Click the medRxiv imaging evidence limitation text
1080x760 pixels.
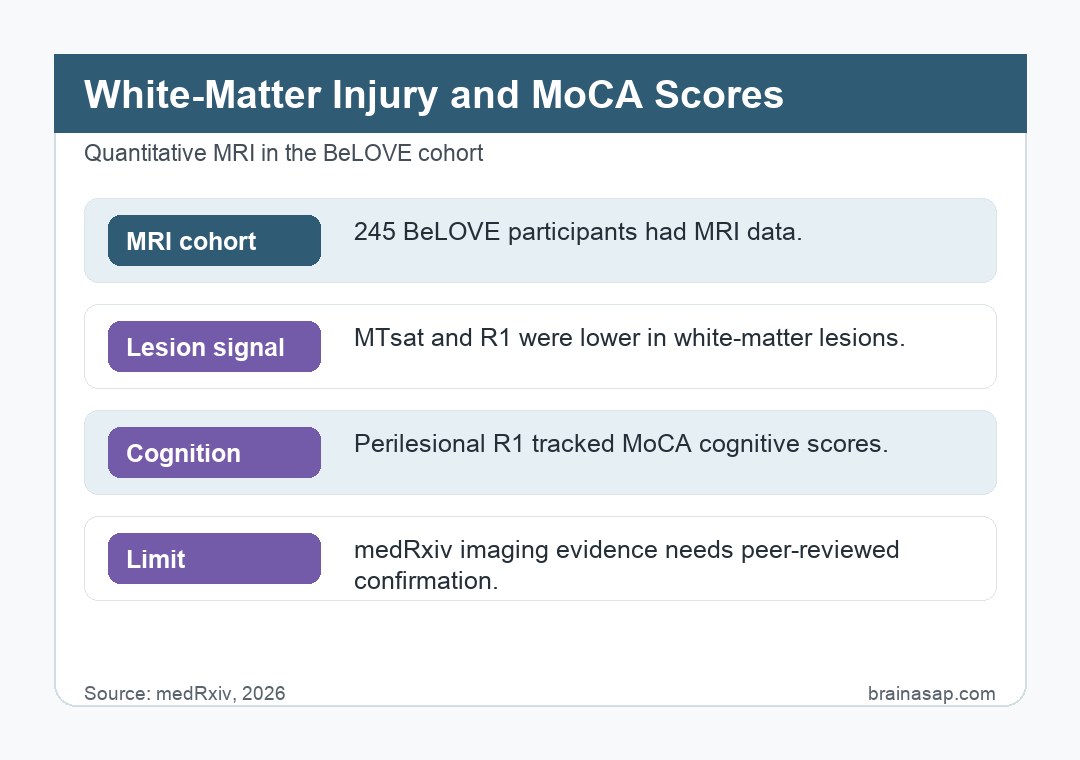tap(627, 565)
